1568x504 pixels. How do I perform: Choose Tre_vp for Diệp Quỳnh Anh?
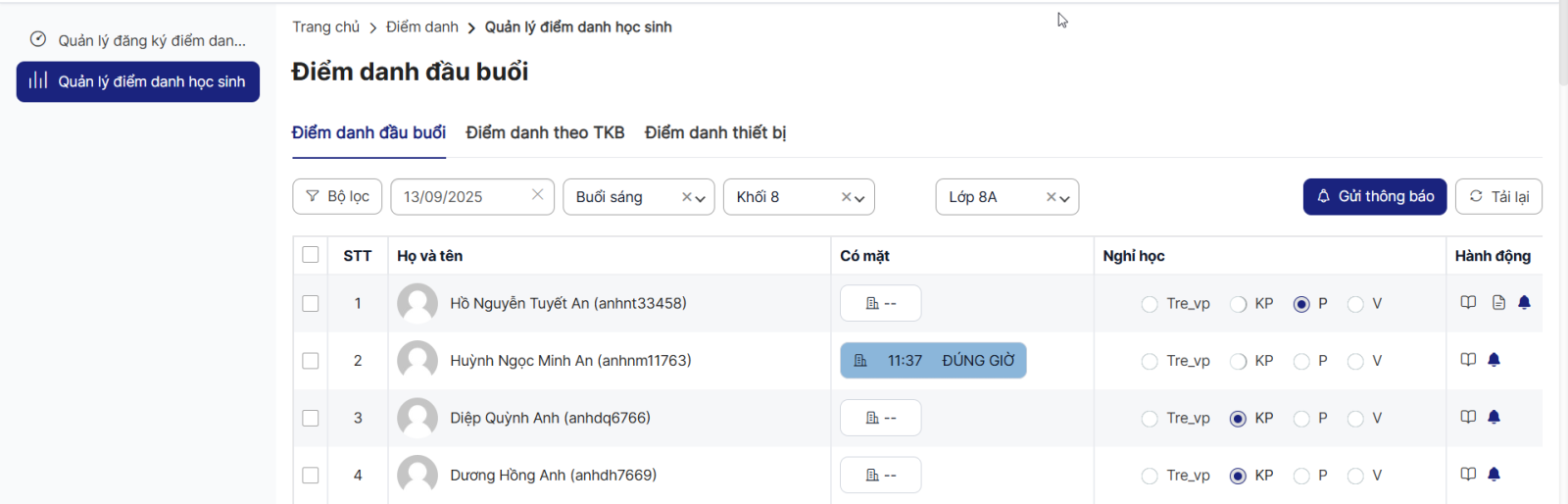tap(1150, 419)
